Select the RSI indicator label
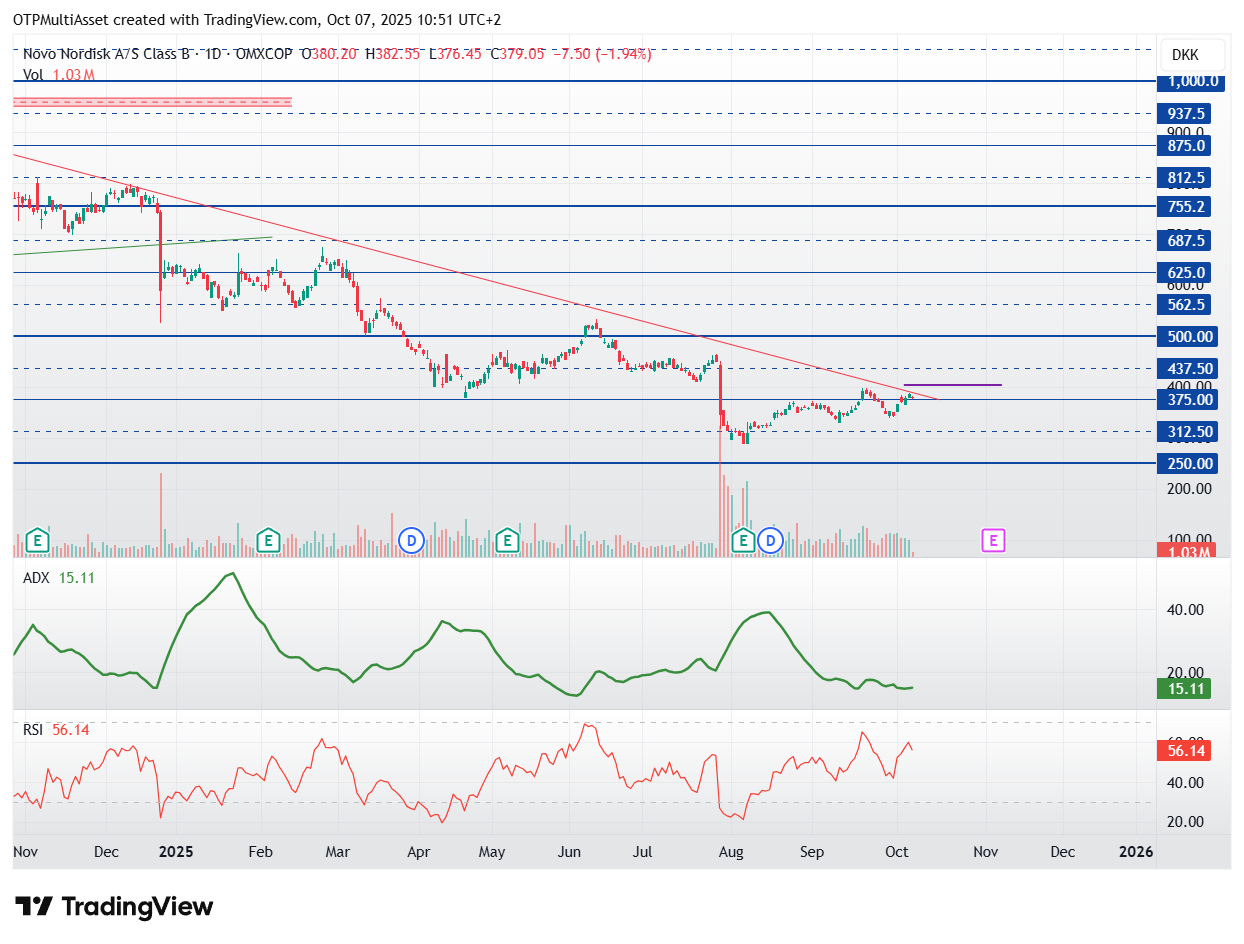Viewport: 1244px width, 944px height. (x=33, y=730)
